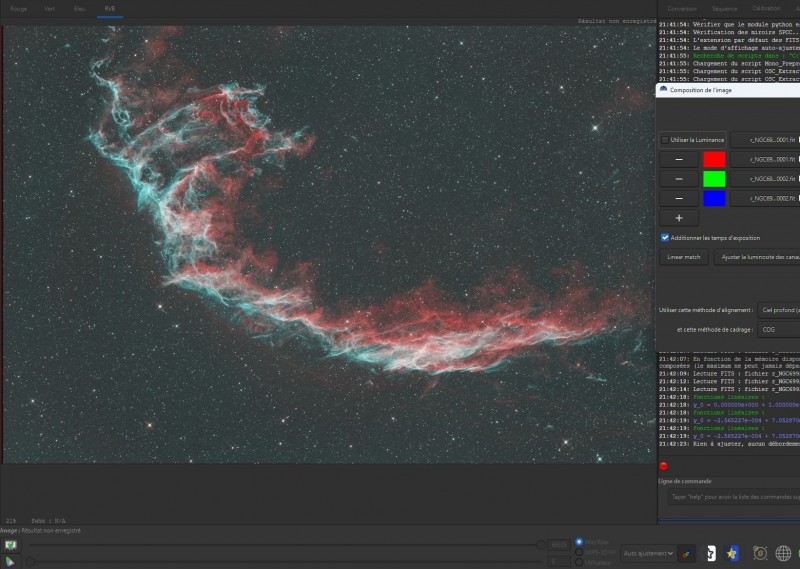800x569 pixels.
Task: Open the Auto ajustement display mode dropdown
Action: click(x=648, y=553)
